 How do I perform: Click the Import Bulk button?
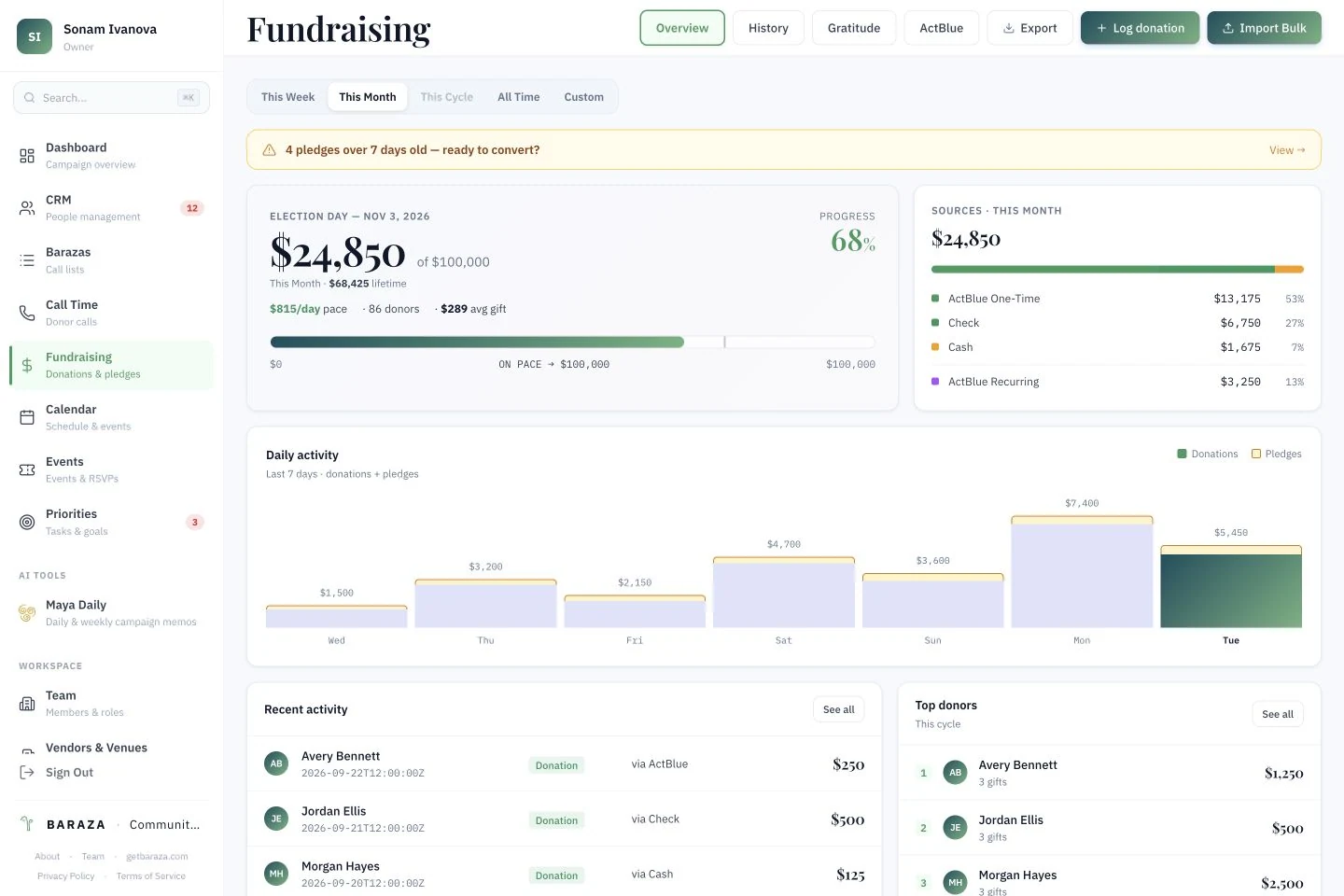[1264, 28]
